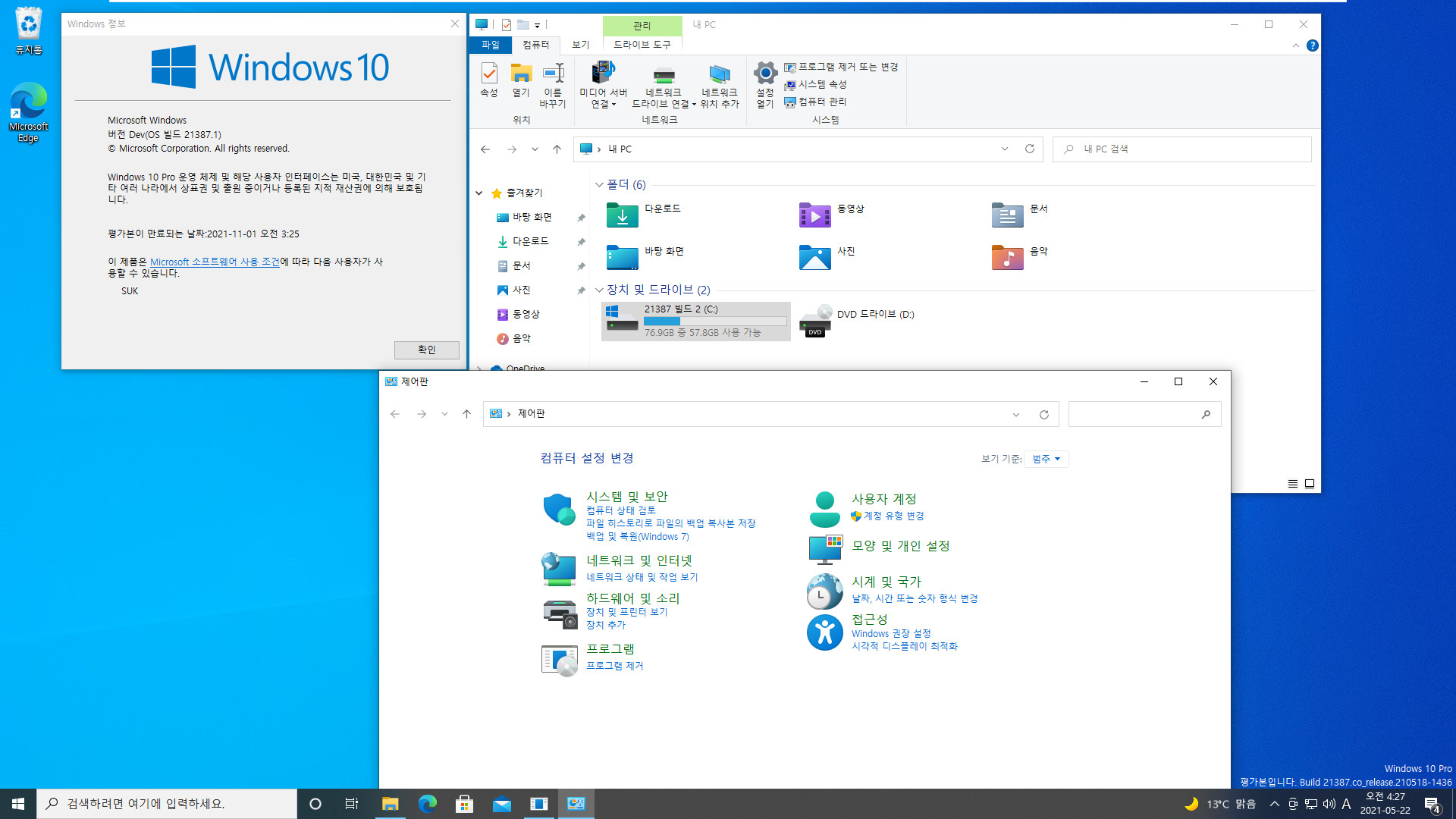
Task: Click the 내 PC 검색 search box
Action: (1181, 149)
